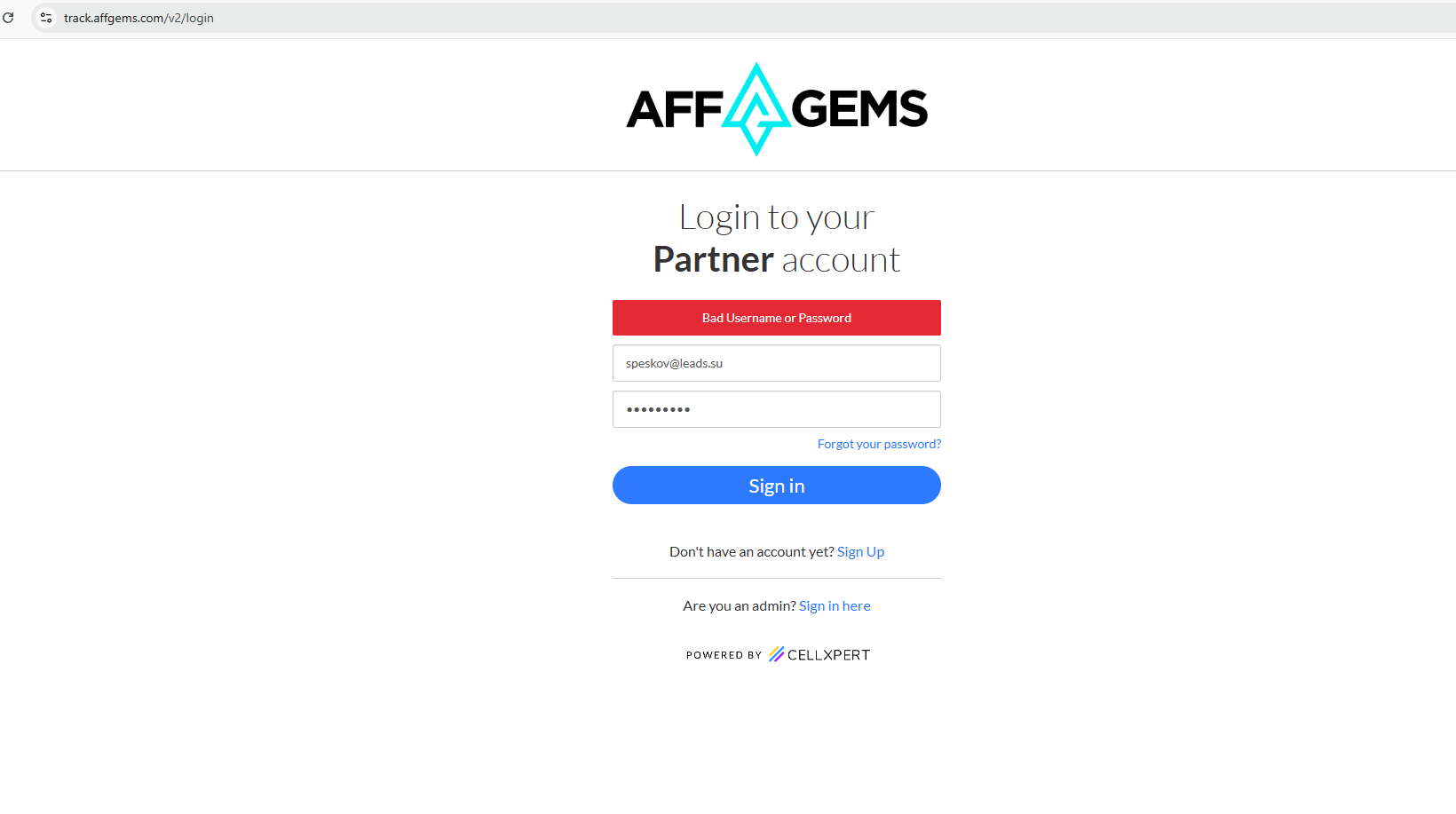Focus the email field containing speskov@leads.su
This screenshot has height=814, width=1456.
click(777, 363)
